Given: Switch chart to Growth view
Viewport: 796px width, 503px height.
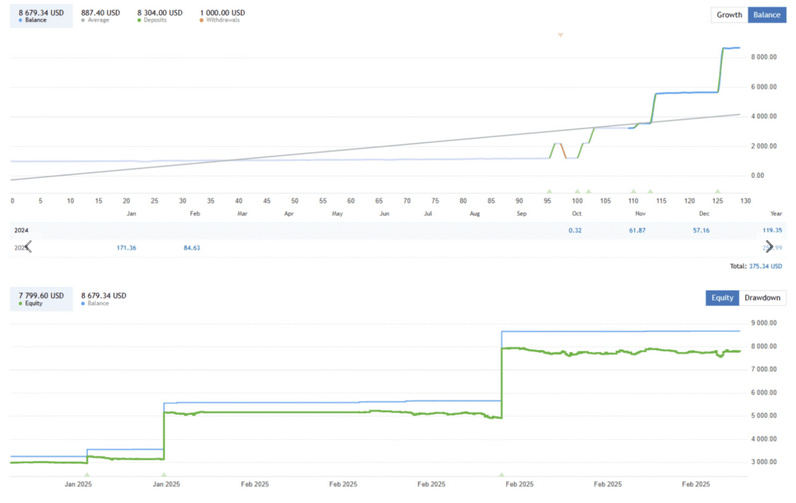Looking at the screenshot, I should click(x=729, y=15).
